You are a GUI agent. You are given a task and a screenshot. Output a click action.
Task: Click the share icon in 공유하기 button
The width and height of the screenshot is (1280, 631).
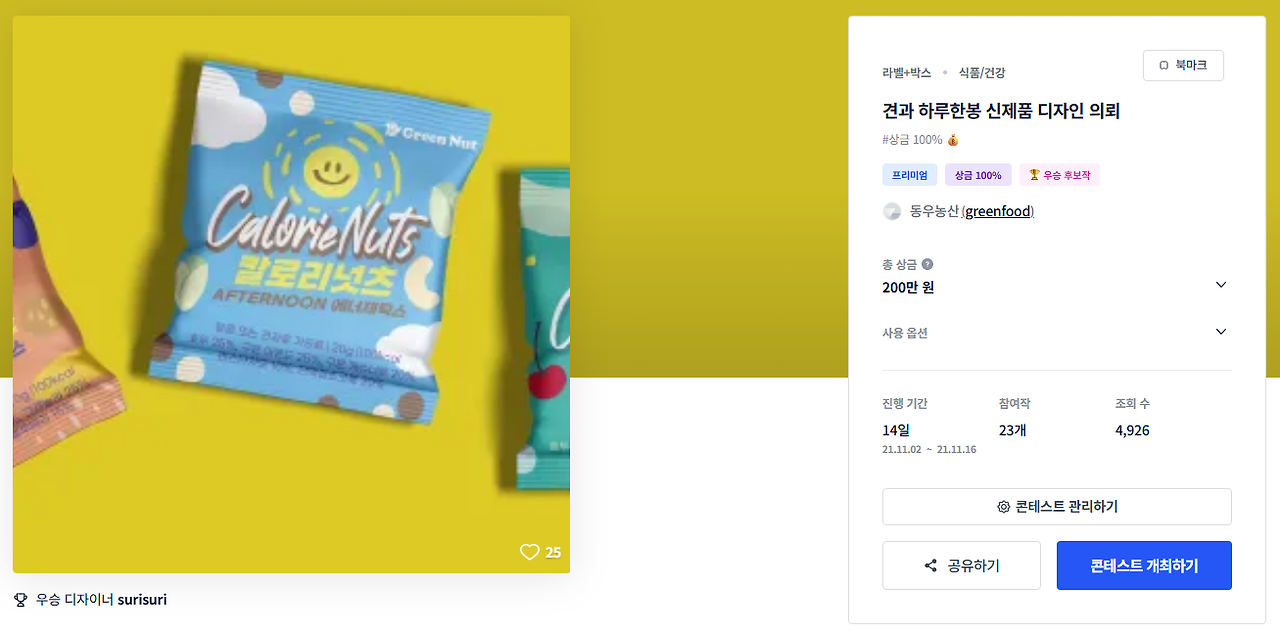tap(931, 566)
